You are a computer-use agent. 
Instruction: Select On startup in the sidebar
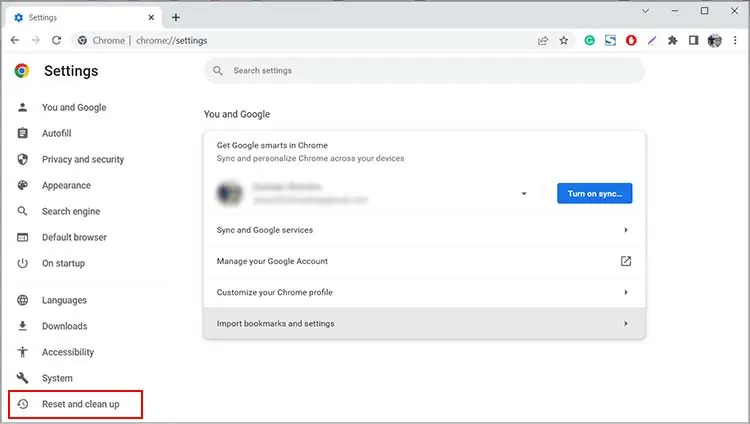tap(63, 263)
